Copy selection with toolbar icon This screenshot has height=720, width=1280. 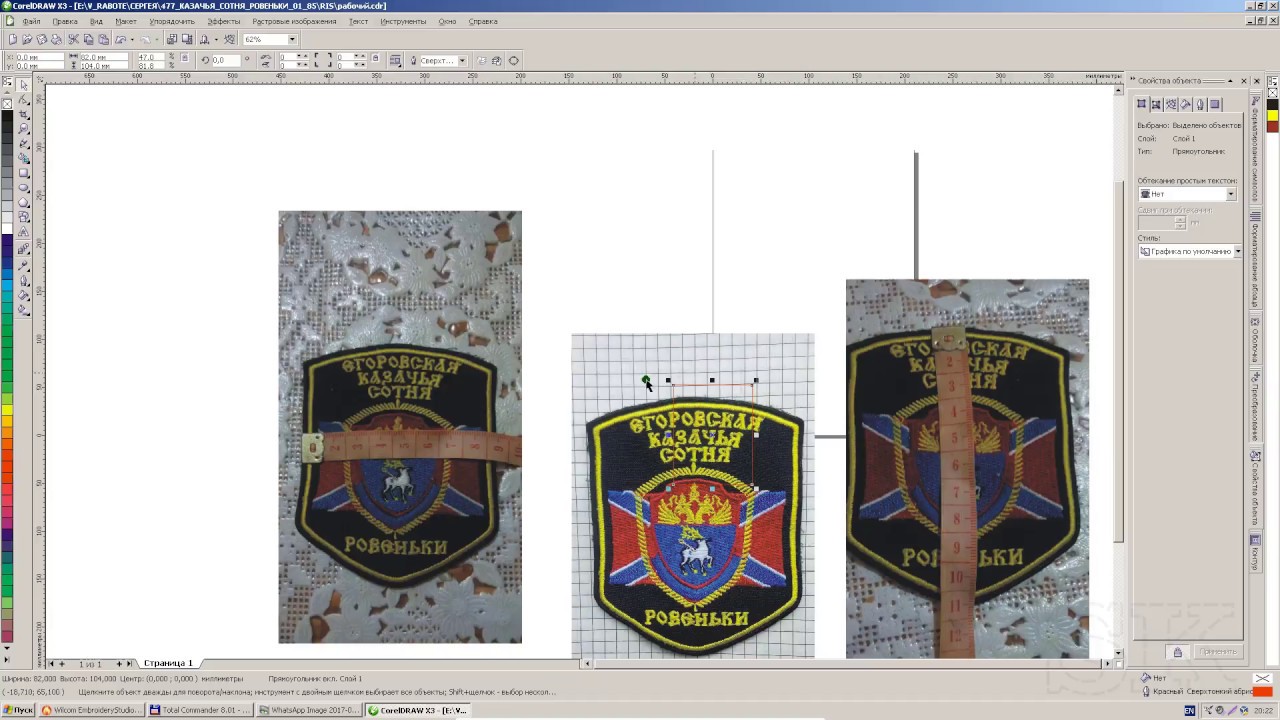(88, 39)
